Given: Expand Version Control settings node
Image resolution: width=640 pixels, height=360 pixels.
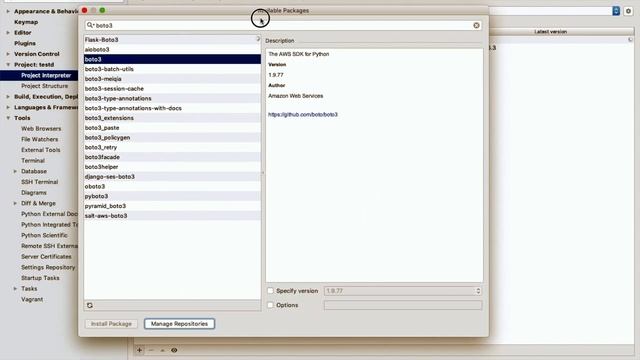Looking at the screenshot, I should pos(8,54).
